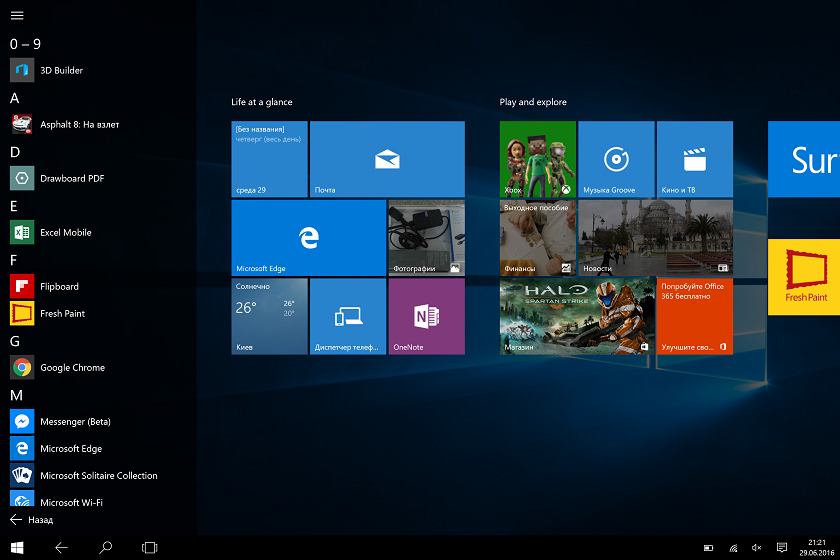840x560 pixels.
Task: Open Microsoft Solitaire Collection icon
Action: [22, 475]
